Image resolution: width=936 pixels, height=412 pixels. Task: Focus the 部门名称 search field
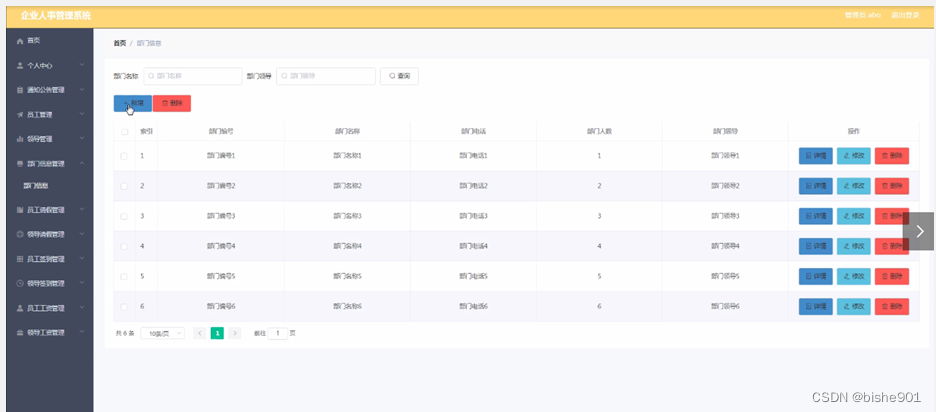click(x=193, y=76)
